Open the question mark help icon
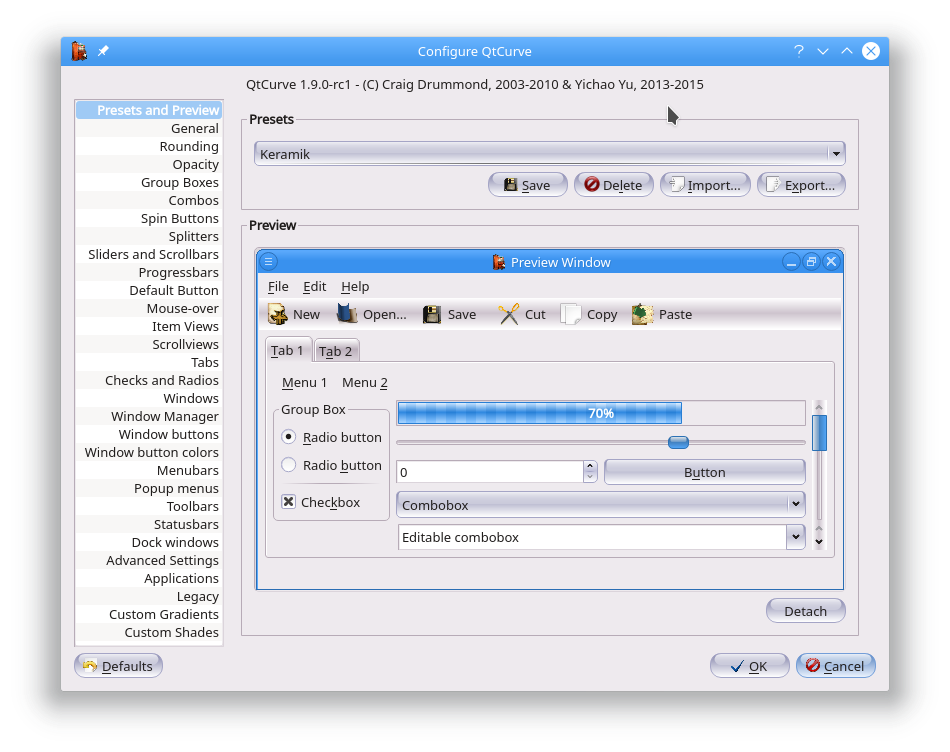The height and width of the screenshot is (752, 950). [799, 52]
